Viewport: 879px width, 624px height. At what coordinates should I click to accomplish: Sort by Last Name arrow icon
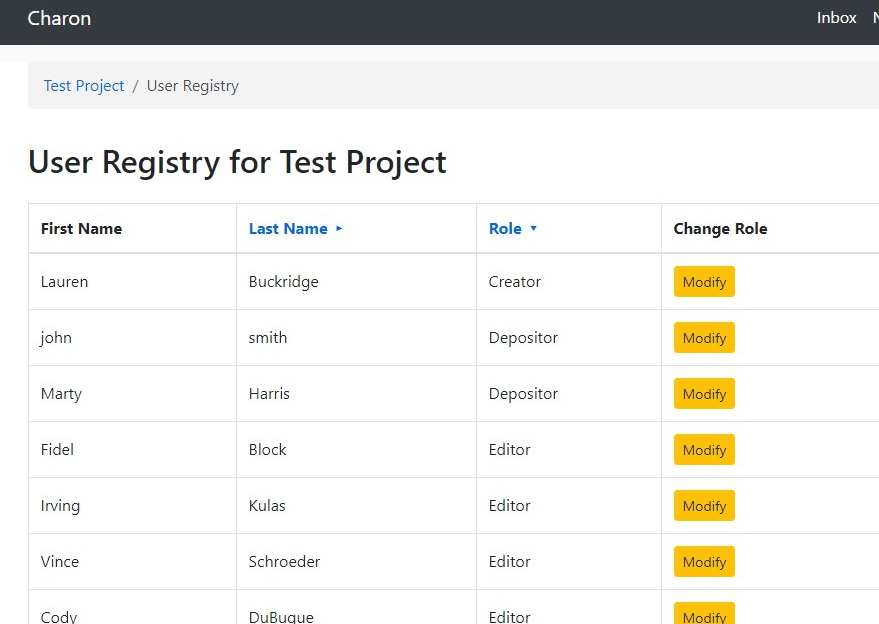coord(339,229)
